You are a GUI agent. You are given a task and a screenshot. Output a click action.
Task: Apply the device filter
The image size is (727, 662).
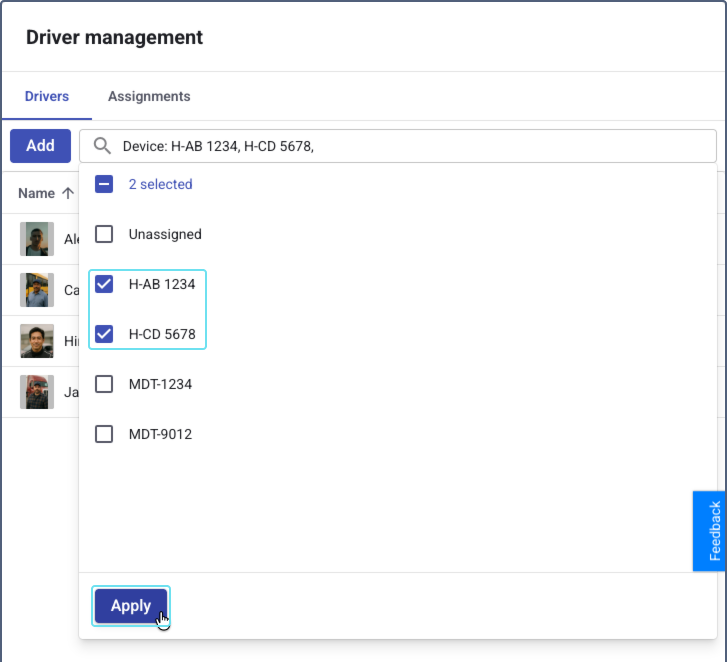(x=131, y=606)
